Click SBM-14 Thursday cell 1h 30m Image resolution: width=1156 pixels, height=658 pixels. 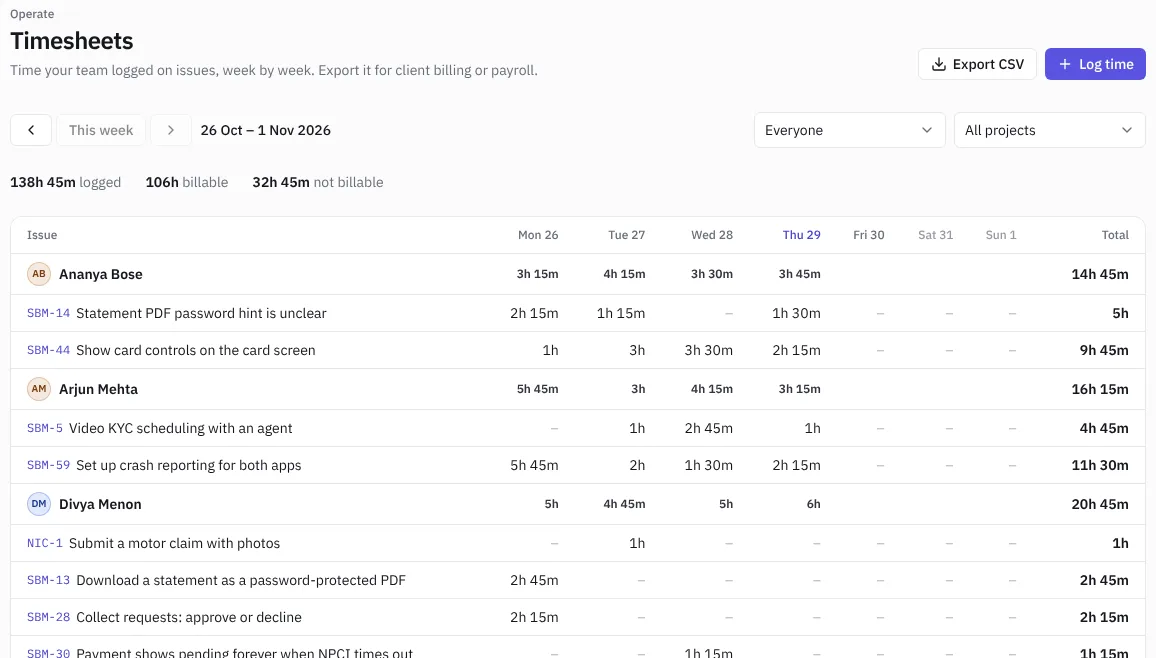tap(796, 313)
